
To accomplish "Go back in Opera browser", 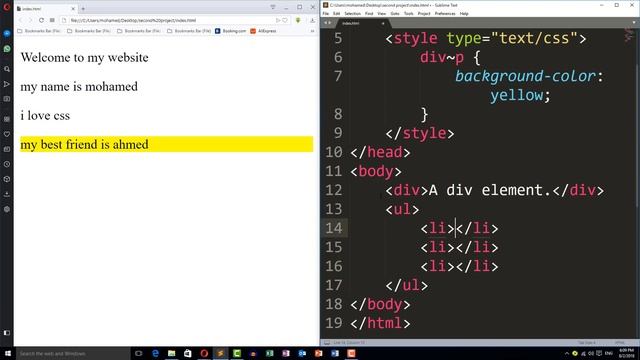I will click(21, 20).
